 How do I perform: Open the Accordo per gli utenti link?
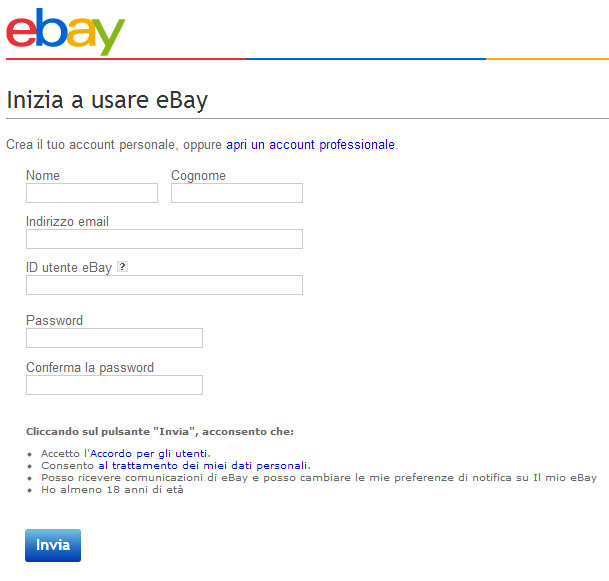pyautogui.click(x=150, y=454)
